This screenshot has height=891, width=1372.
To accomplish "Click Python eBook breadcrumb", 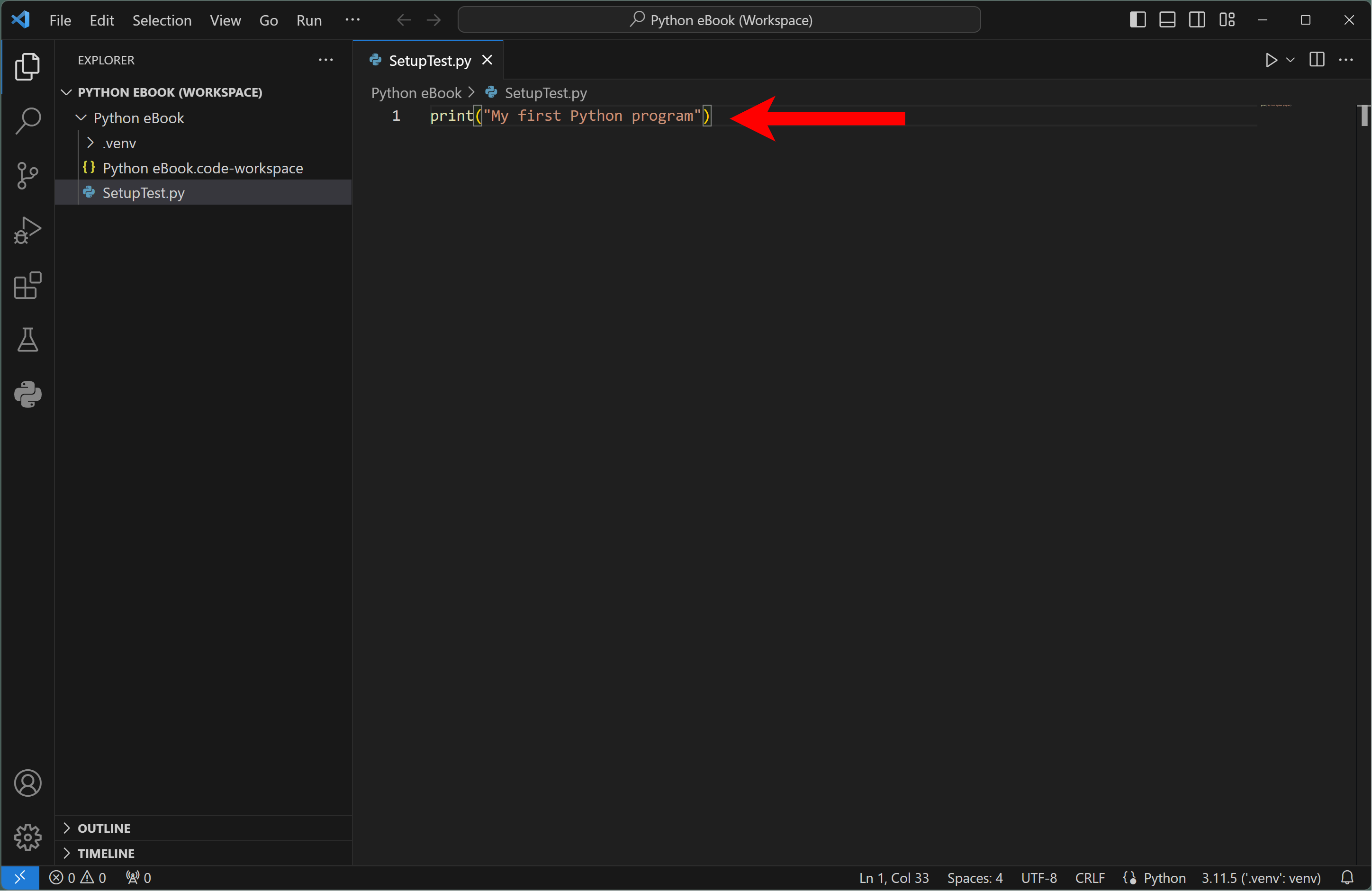I will click(416, 93).
